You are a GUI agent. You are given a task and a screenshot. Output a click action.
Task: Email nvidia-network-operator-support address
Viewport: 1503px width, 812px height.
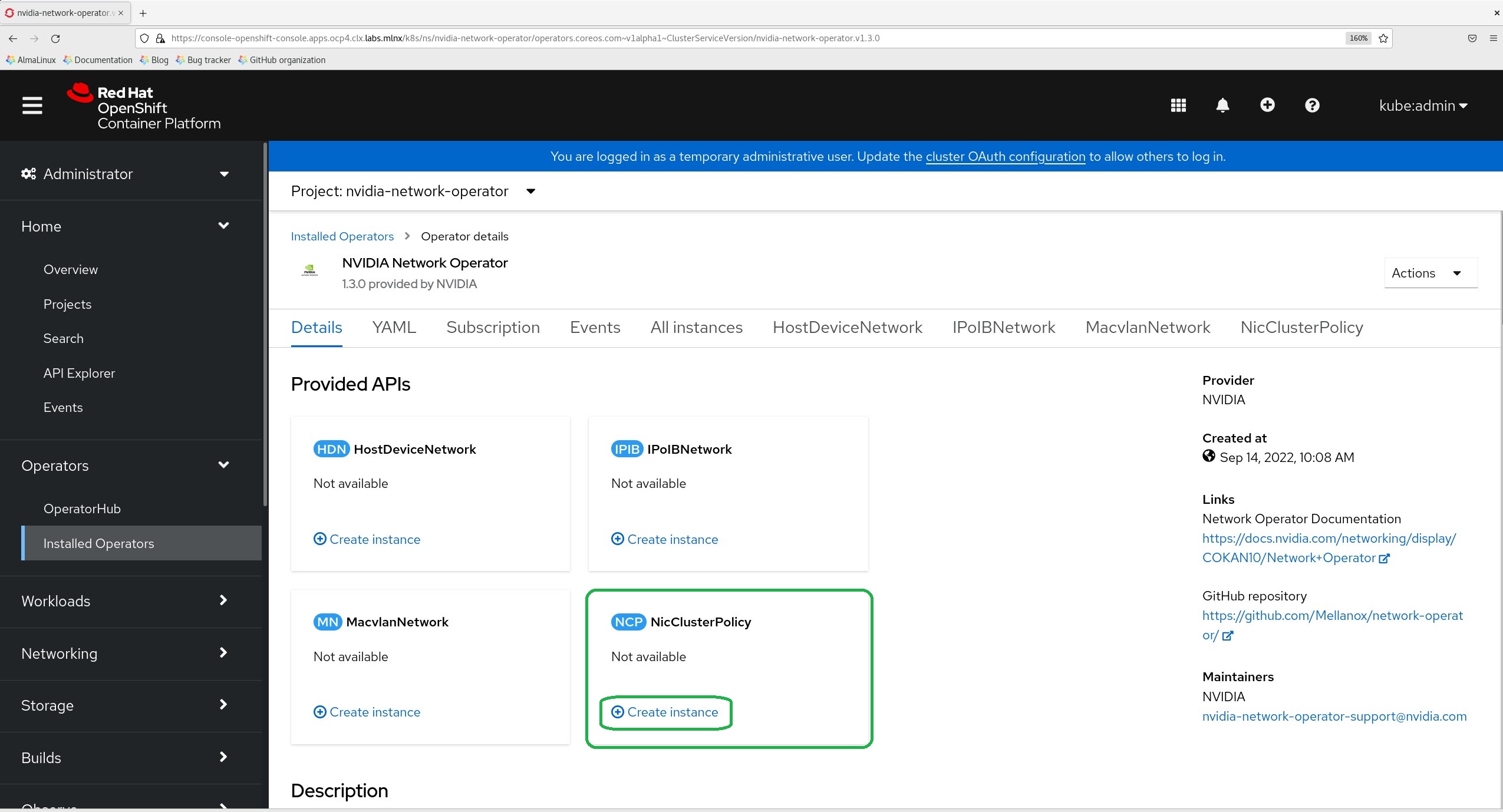[1334, 717]
